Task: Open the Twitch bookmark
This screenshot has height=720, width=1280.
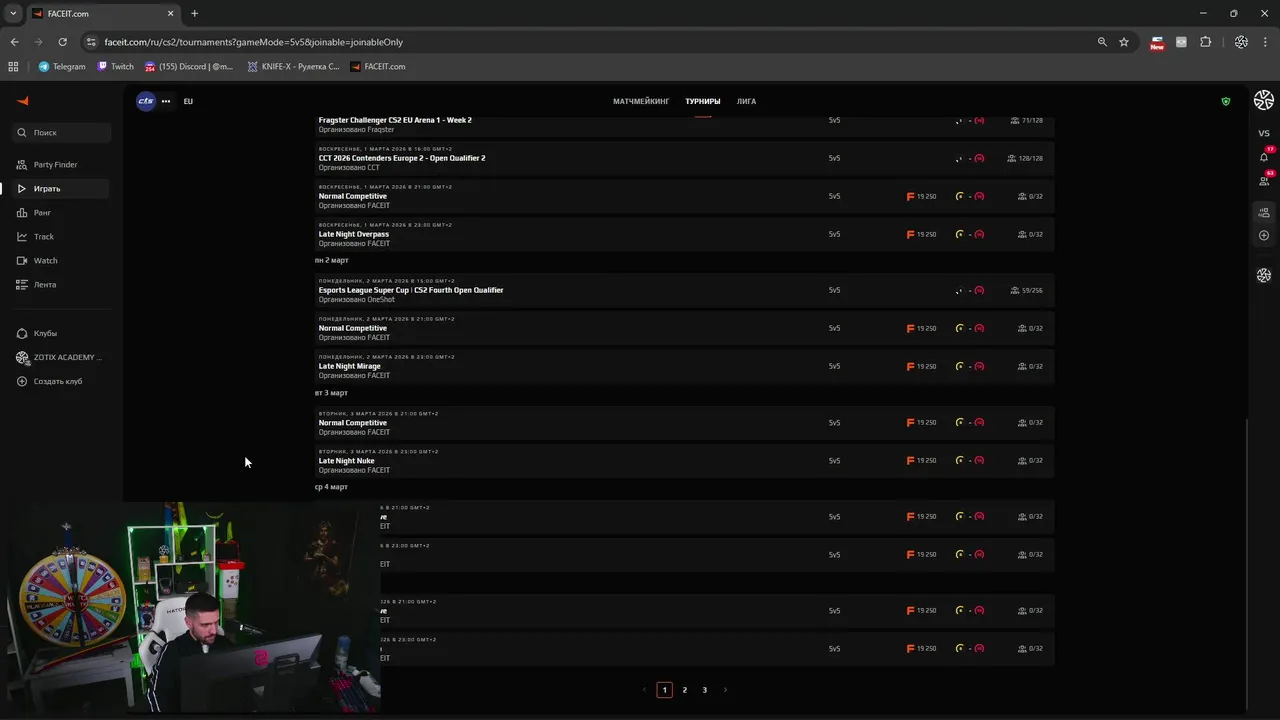Action: 115,67
